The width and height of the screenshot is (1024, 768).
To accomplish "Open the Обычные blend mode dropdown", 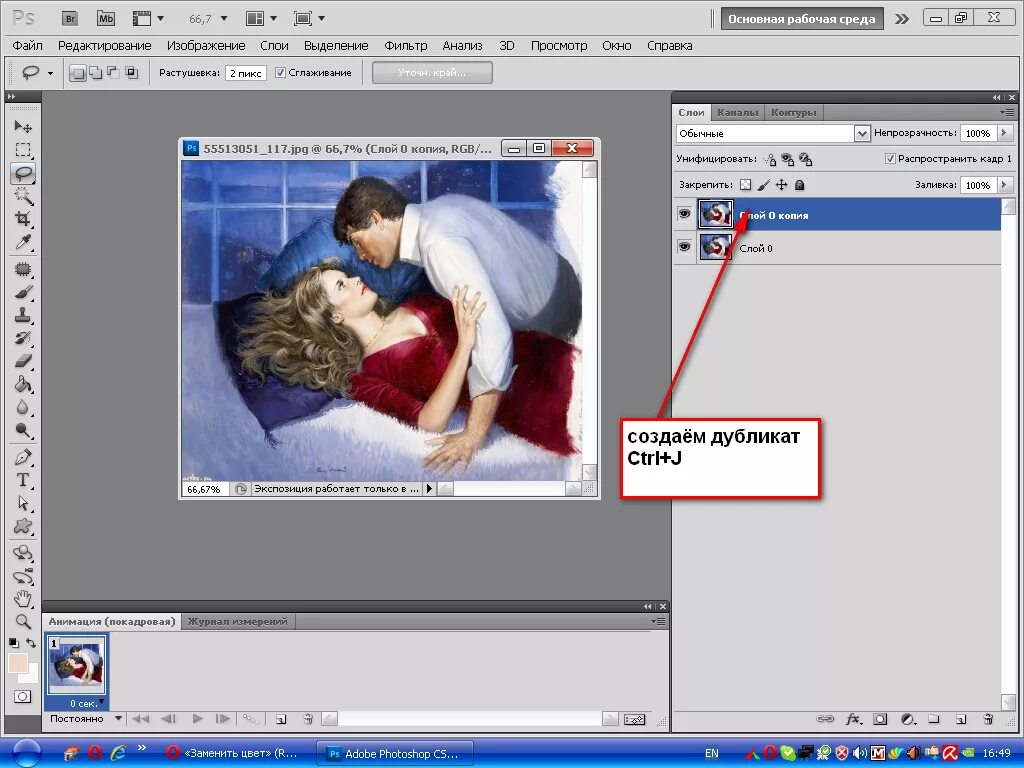I will pyautogui.click(x=861, y=133).
